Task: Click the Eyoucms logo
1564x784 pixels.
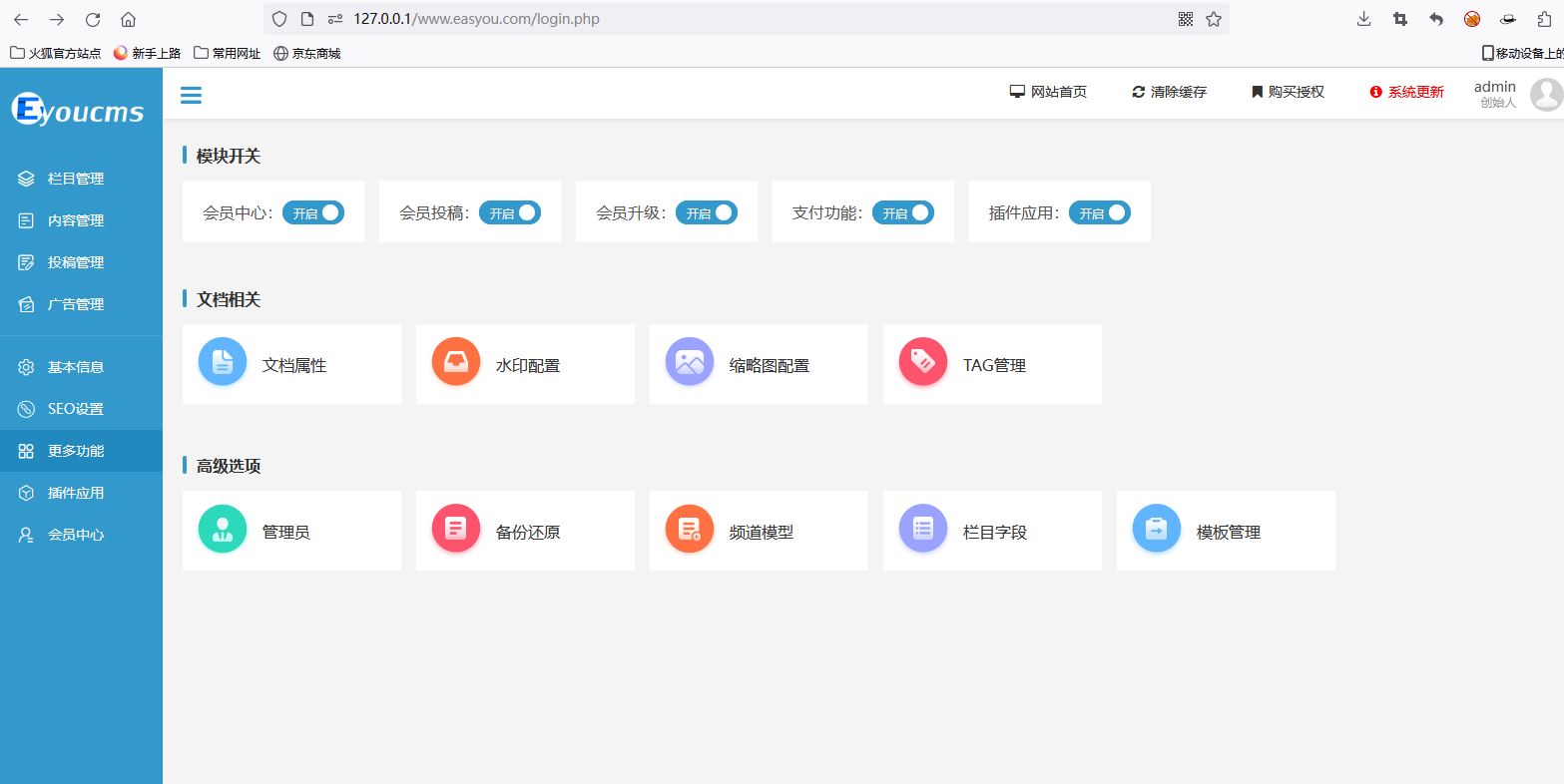Action: [79, 110]
